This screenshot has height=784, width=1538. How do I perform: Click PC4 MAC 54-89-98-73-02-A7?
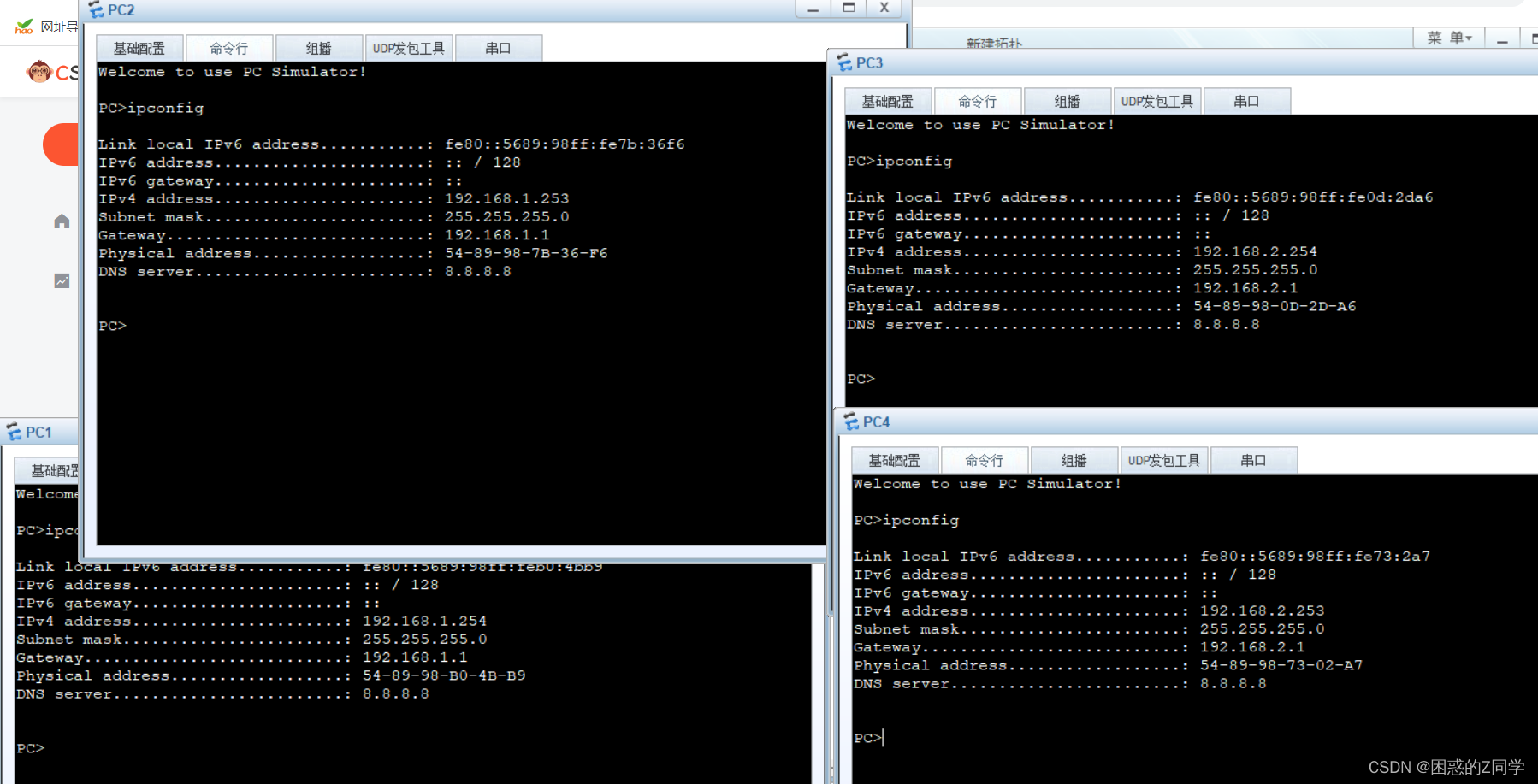coord(1281,665)
